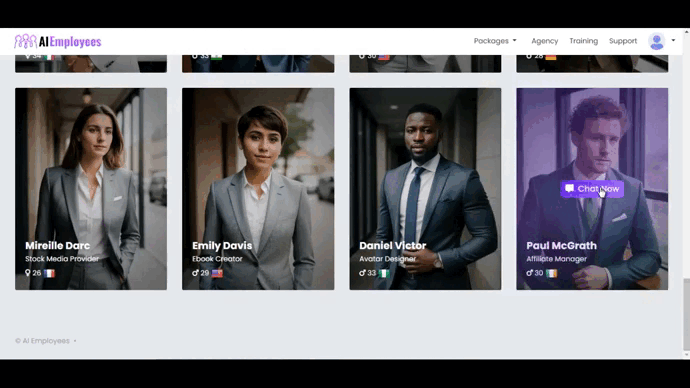This screenshot has height=388, width=690.
Task: Click the male gender icon on Paul McGrath
Action: pyautogui.click(x=529, y=273)
